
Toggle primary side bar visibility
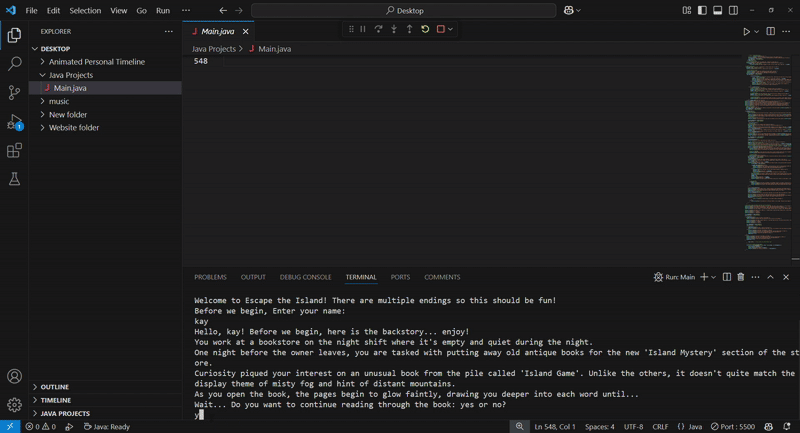click(702, 10)
